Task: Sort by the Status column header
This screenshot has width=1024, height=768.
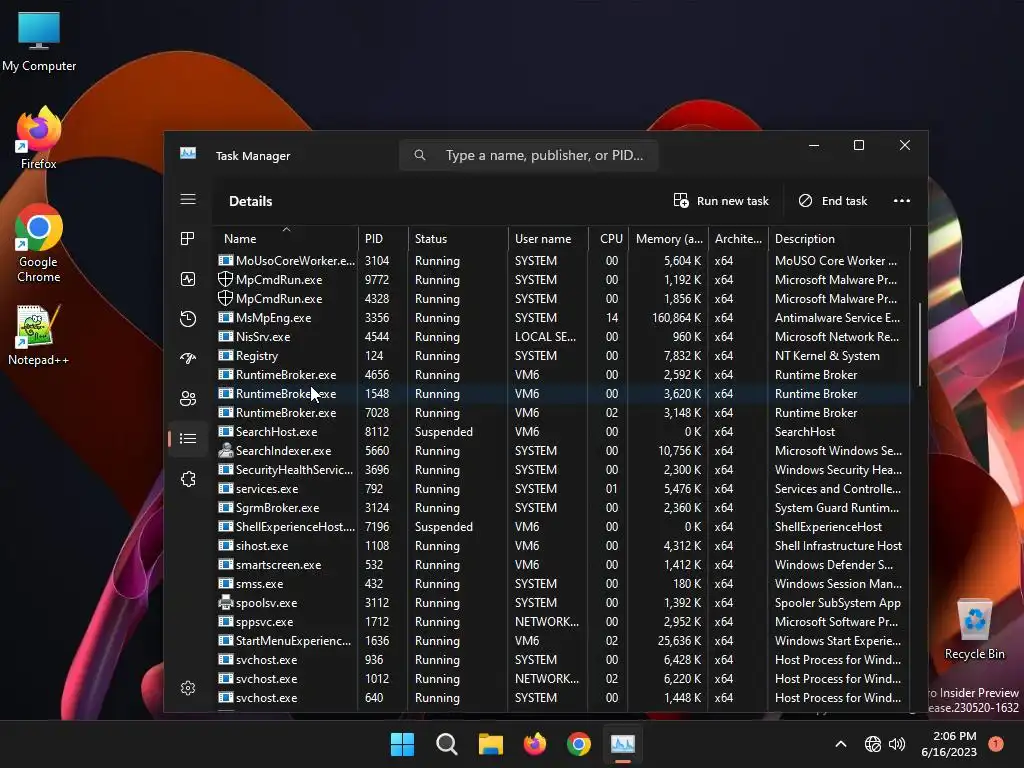Action: (x=458, y=238)
